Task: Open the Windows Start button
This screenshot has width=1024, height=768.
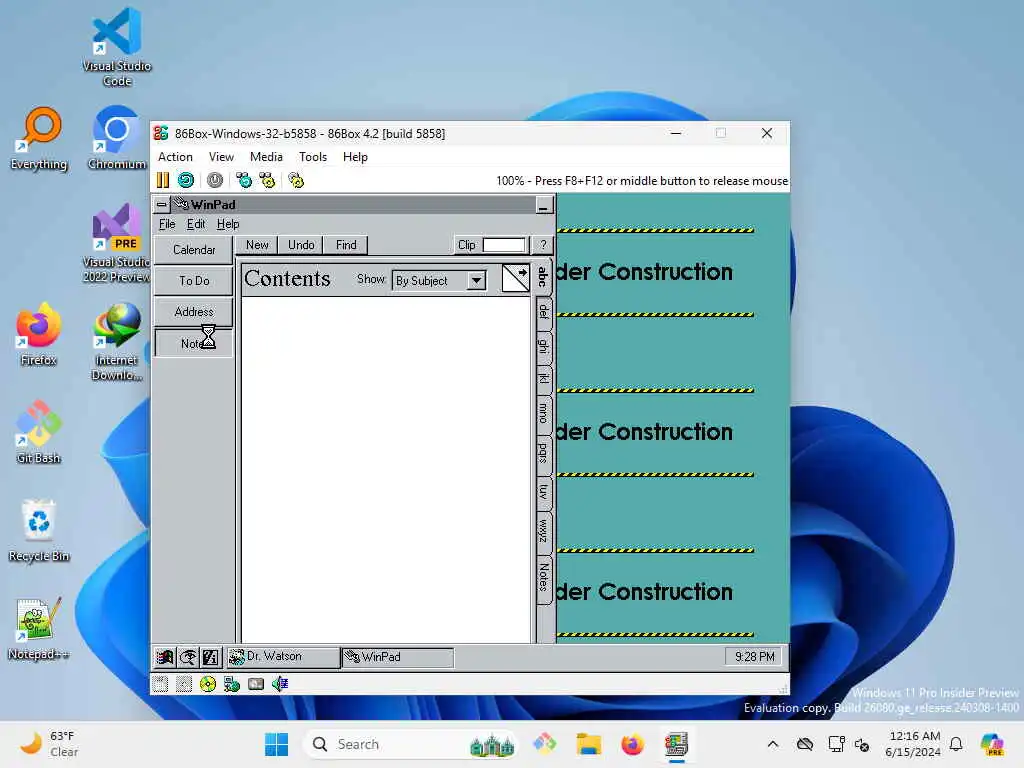Action: tap(276, 744)
